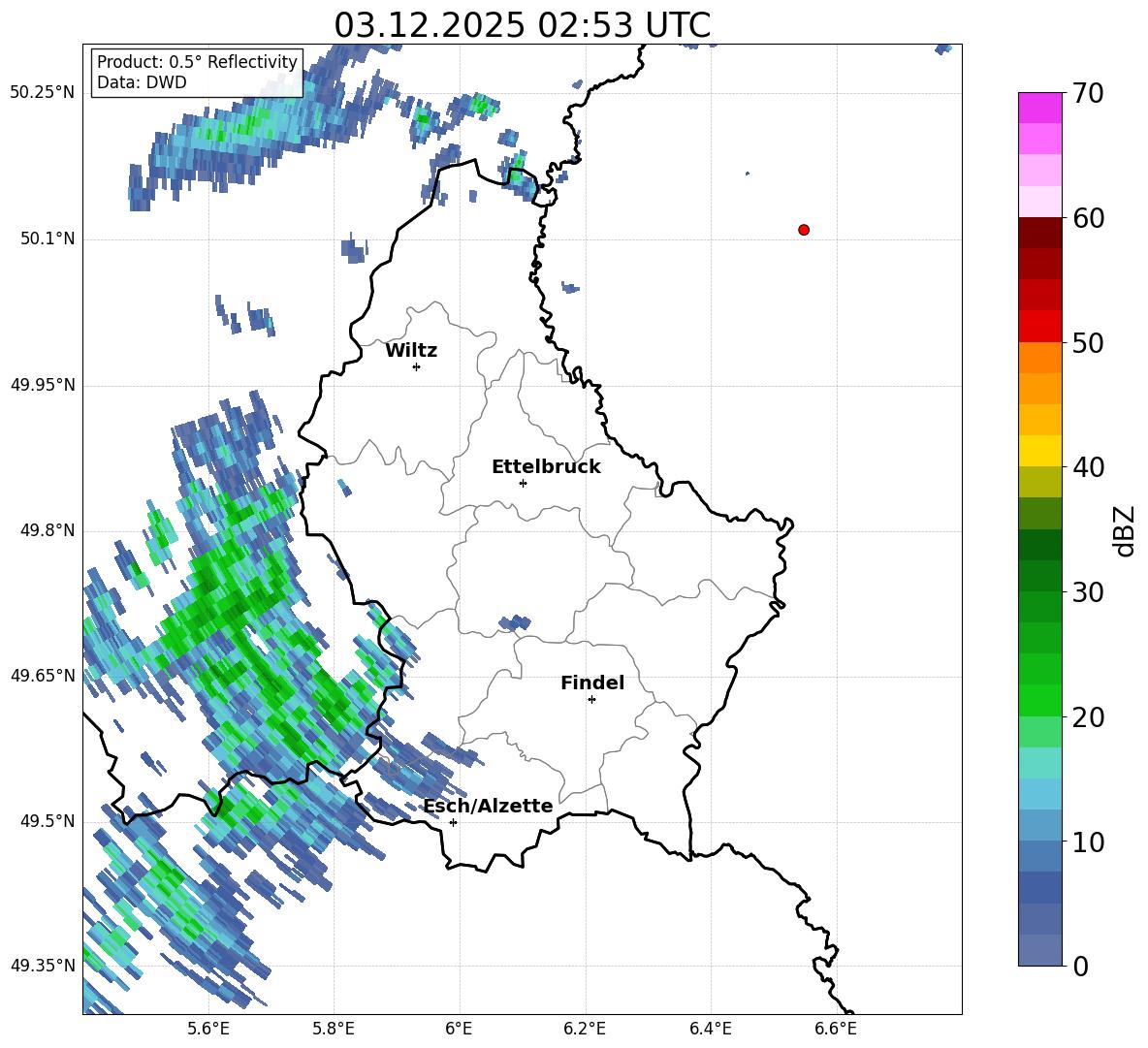Click the 50.25°N latitude label
Viewport: 1148px width, 1048px height.
(43, 93)
